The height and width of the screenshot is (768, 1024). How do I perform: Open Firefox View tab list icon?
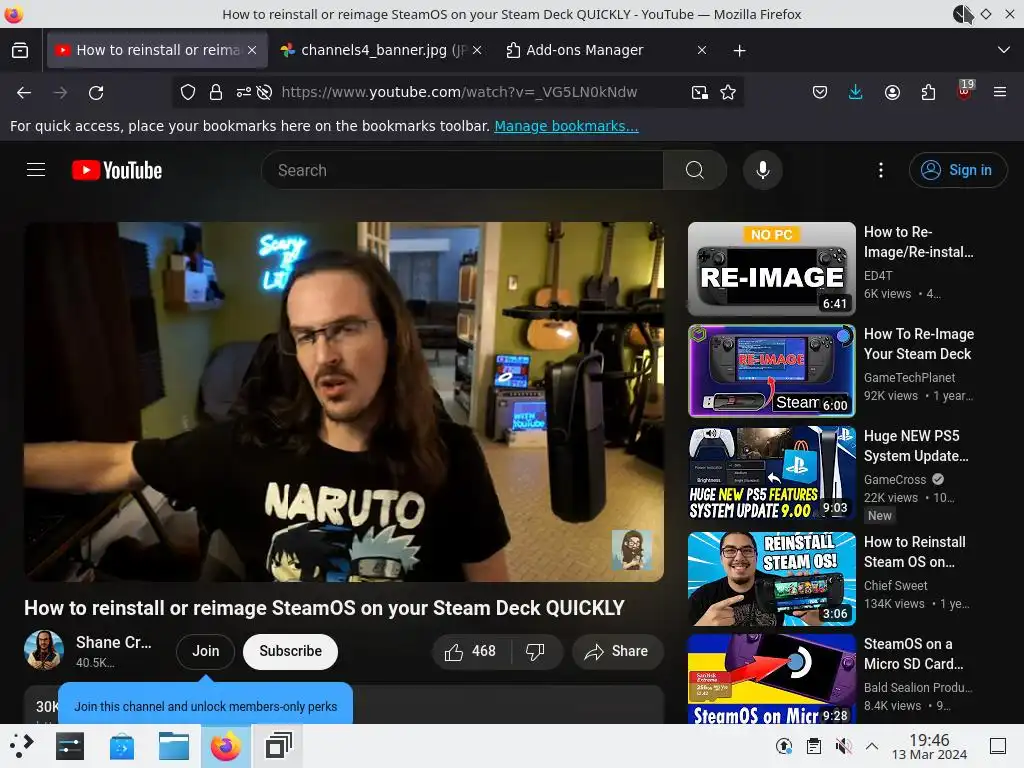click(20, 50)
